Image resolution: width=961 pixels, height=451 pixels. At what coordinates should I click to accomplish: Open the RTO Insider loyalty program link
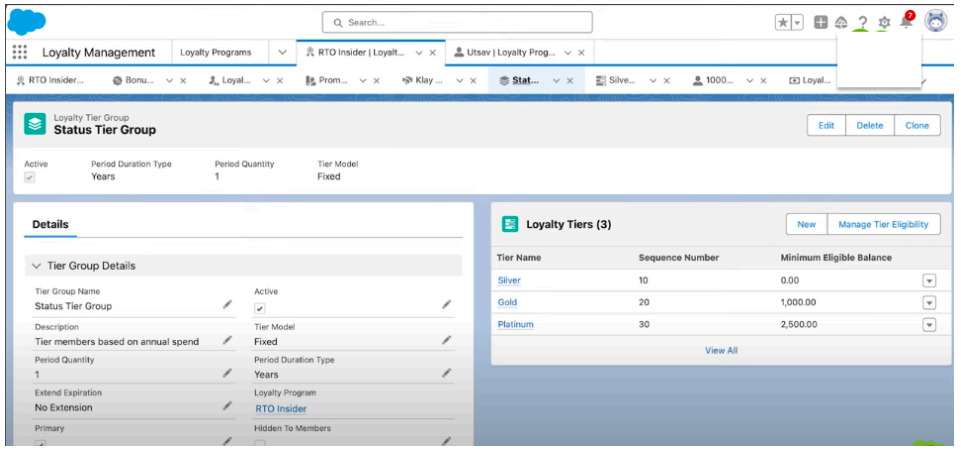tap(280, 408)
